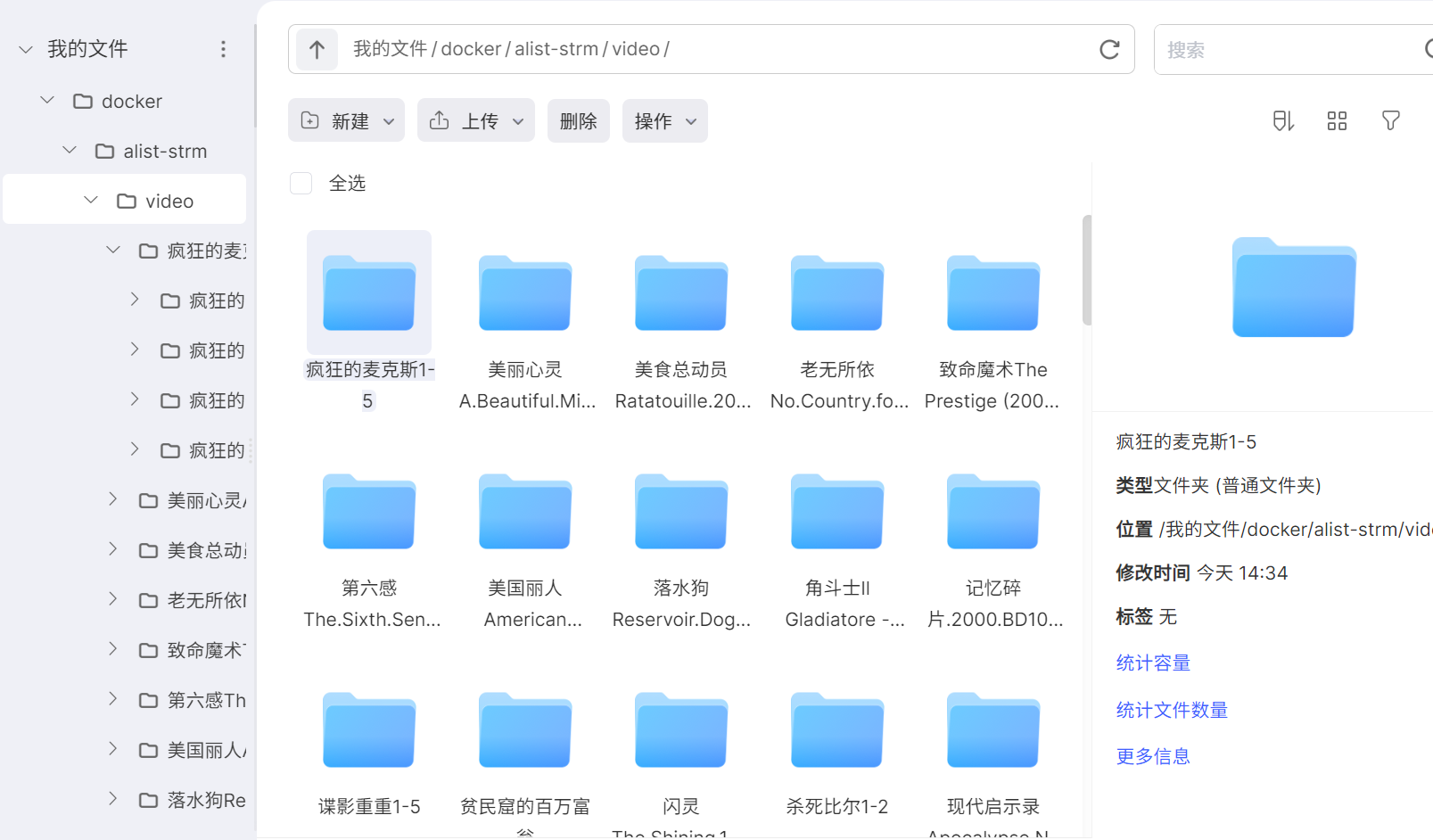The height and width of the screenshot is (840, 1433).
Task: Click into the 搜索 search field
Action: [x=1284, y=50]
